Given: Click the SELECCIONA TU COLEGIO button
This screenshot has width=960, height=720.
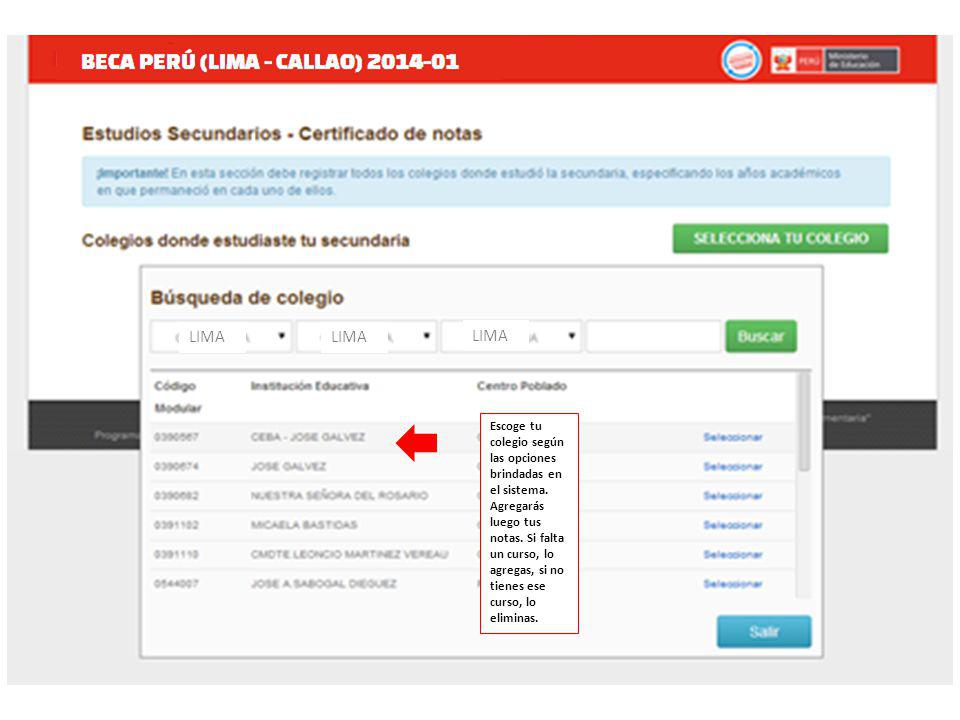Looking at the screenshot, I should [781, 239].
